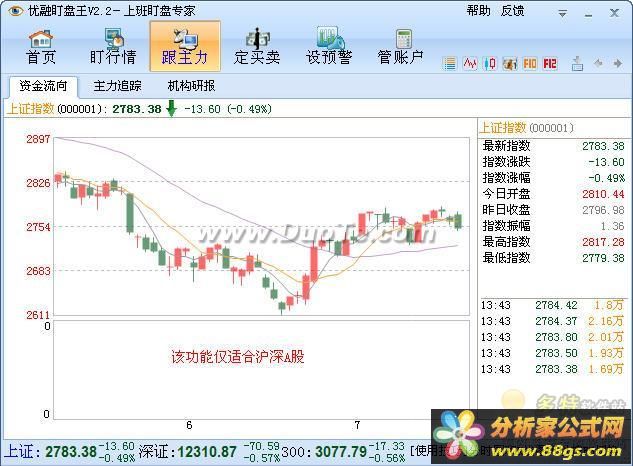Go back with the left arrow icon
Viewport: 633px width, 466px height.
click(x=598, y=63)
